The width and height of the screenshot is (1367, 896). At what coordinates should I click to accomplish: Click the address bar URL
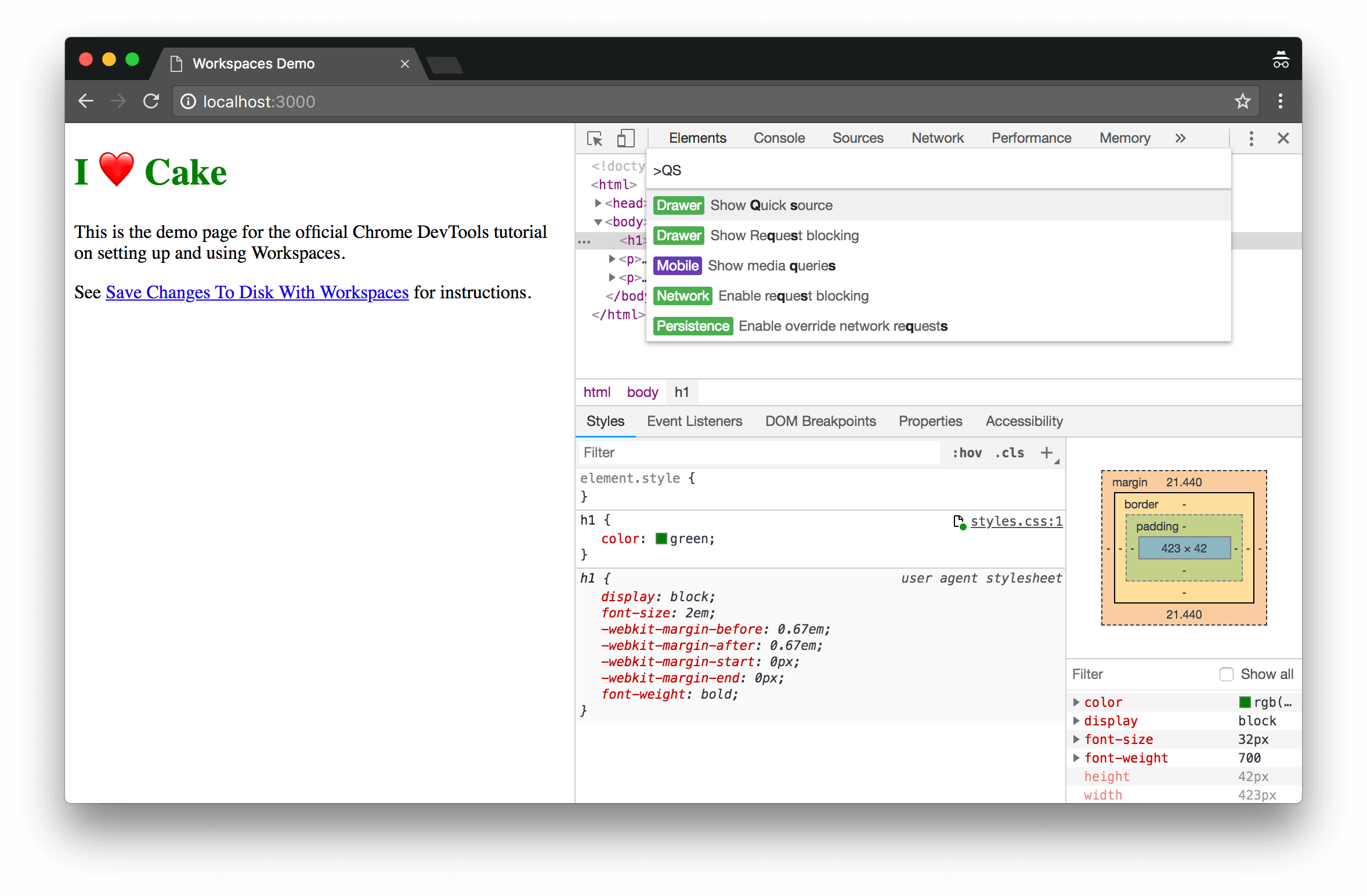(x=259, y=102)
